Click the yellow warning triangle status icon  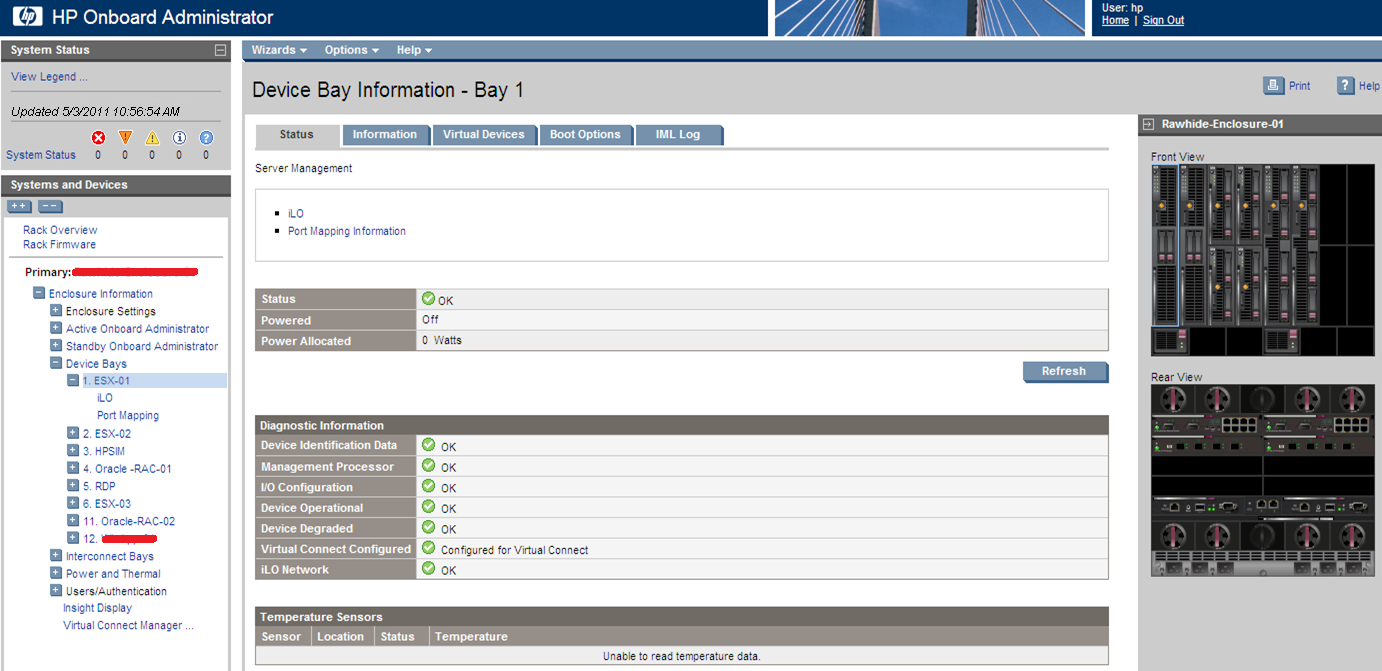(152, 138)
